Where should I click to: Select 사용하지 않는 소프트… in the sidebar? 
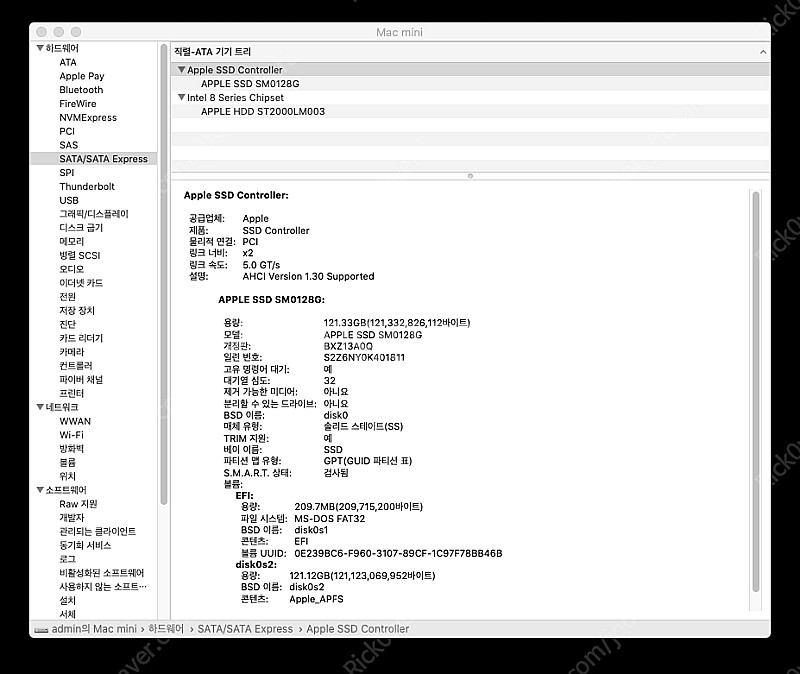103,586
